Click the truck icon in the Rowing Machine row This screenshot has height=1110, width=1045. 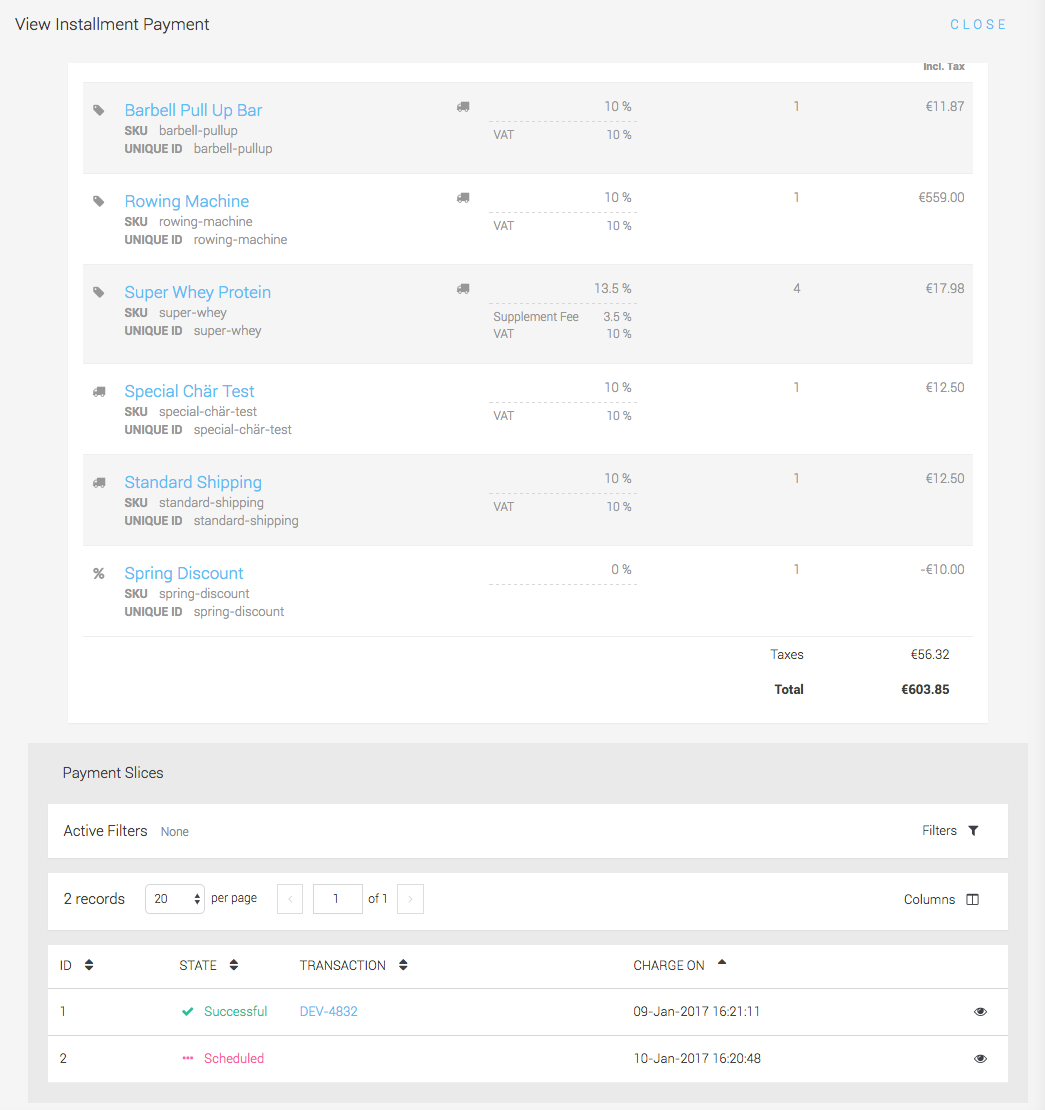click(463, 198)
